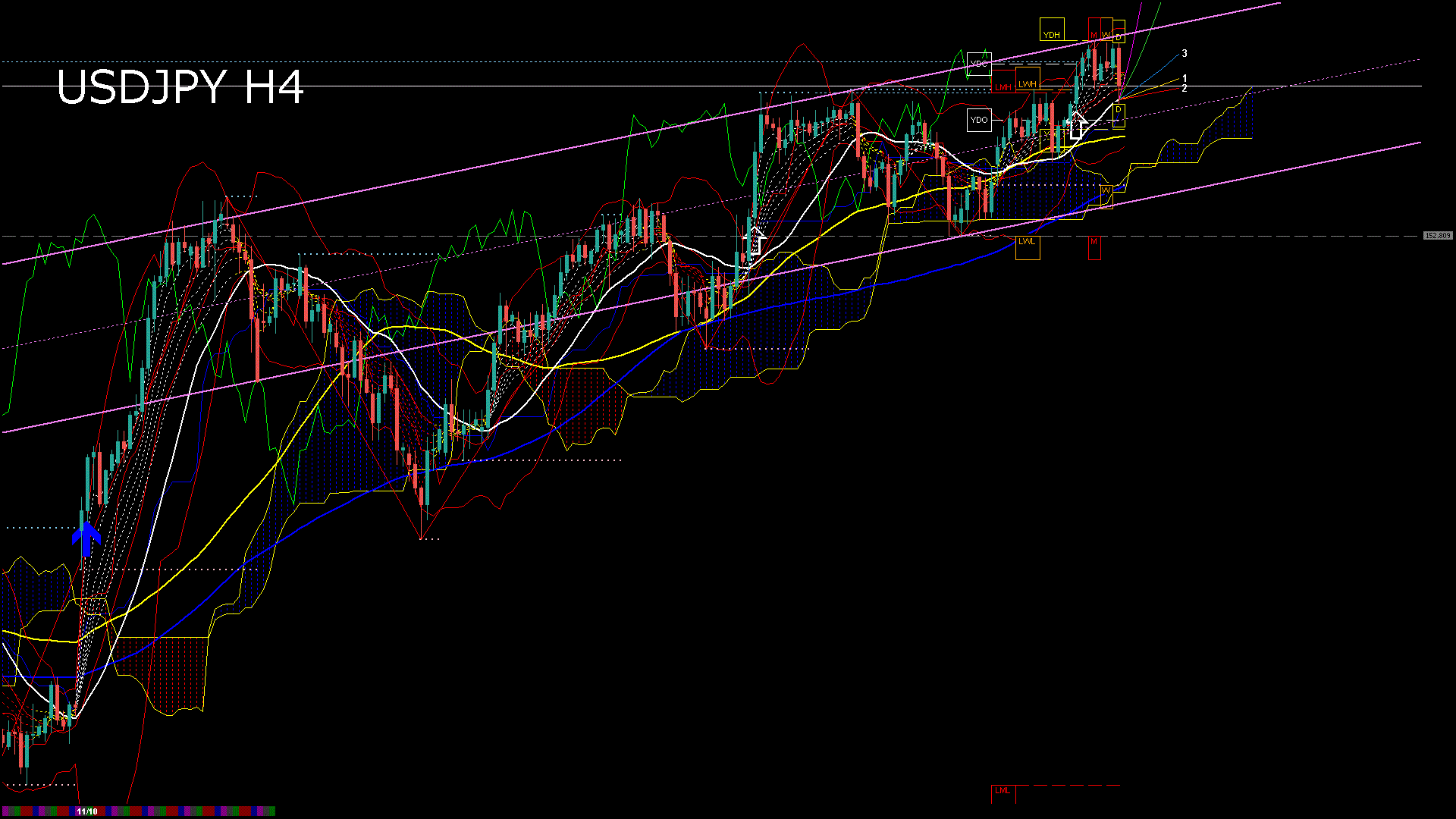Click the red M box below the dashed price line
This screenshot has height=819, width=1456.
1094,242
